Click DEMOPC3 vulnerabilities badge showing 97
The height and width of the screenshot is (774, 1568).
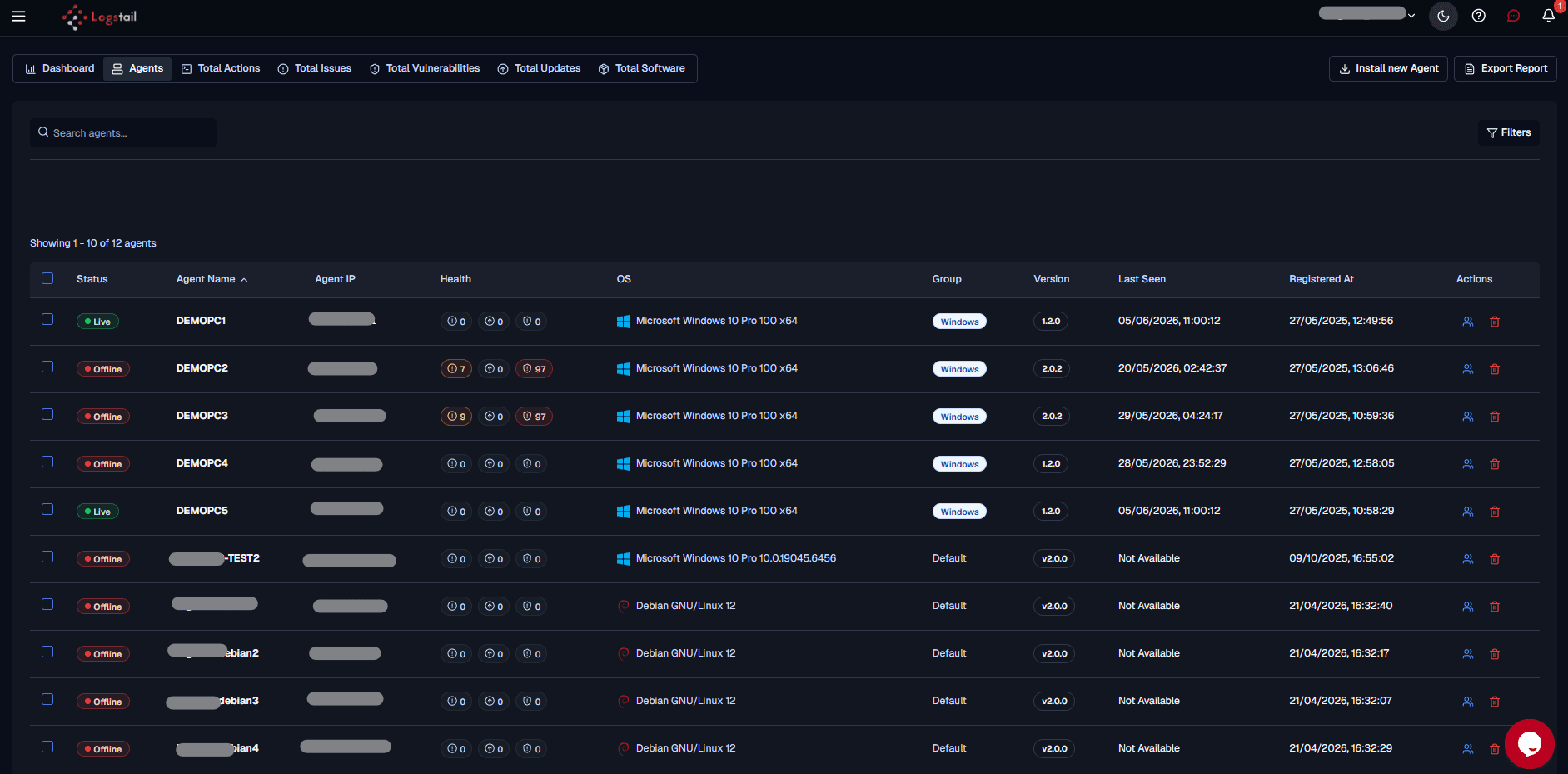pyautogui.click(x=534, y=417)
